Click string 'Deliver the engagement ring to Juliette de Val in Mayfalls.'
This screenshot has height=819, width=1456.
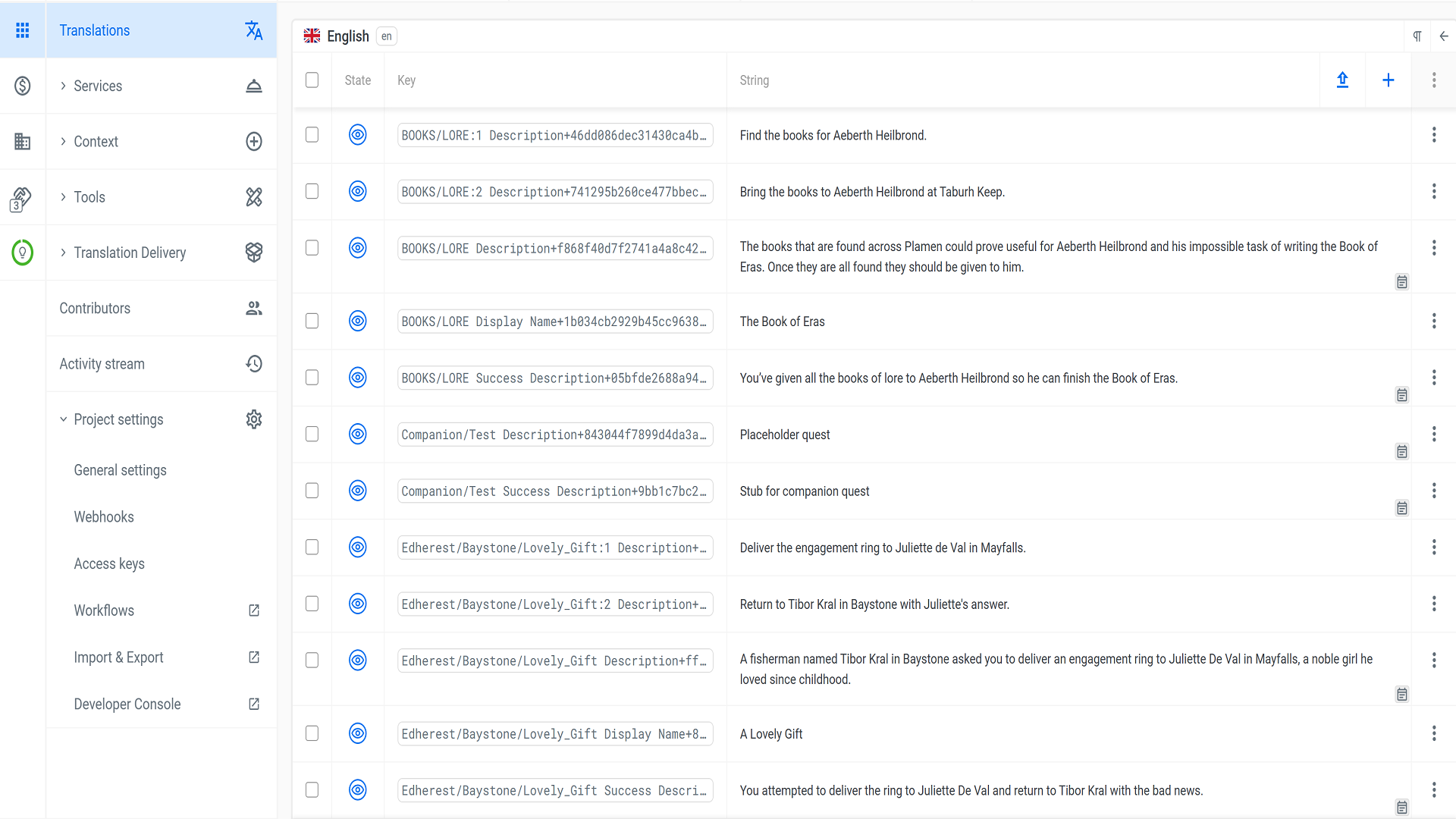coord(883,548)
